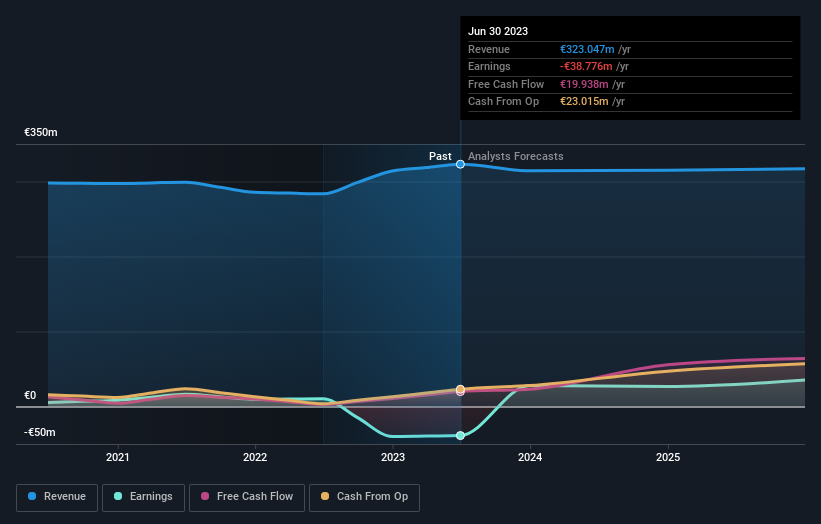This screenshot has width=821, height=524.
Task: Click the teal Earnings legend dot
Action: [118, 496]
